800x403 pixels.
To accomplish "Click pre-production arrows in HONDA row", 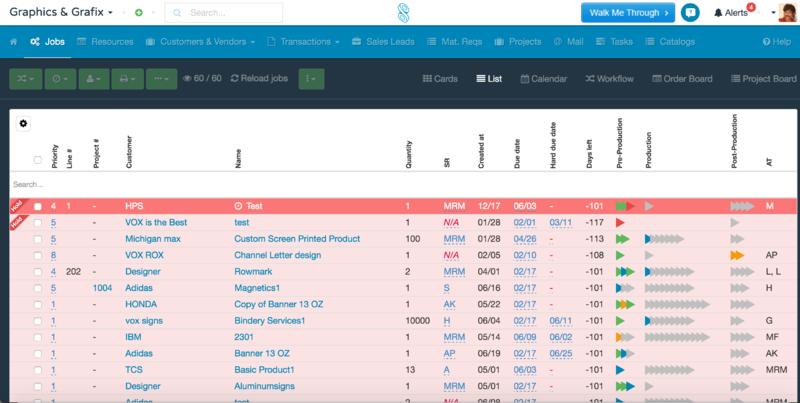I will (625, 305).
